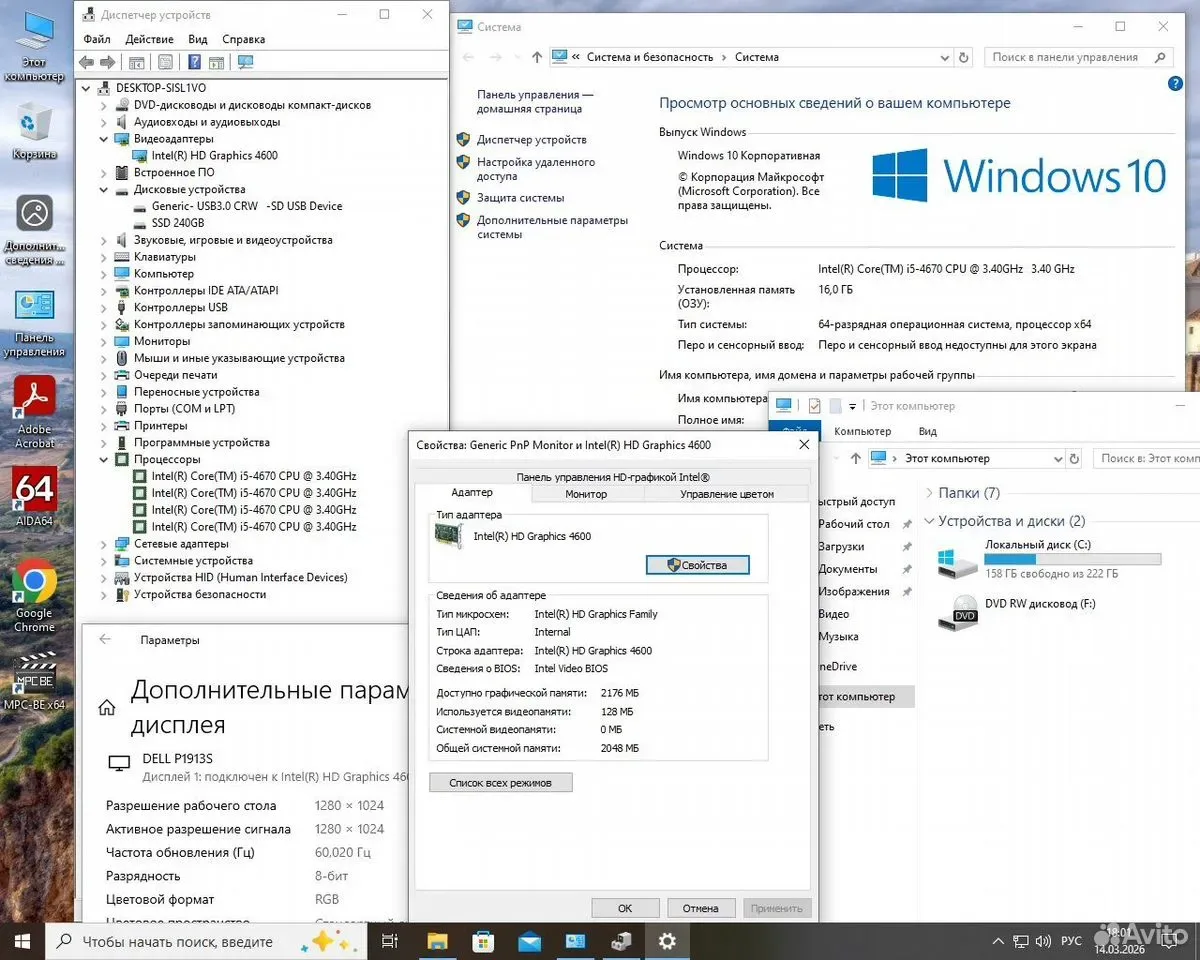Click the volume icon in system tray
Screen dimensions: 1200x960
point(1045,941)
